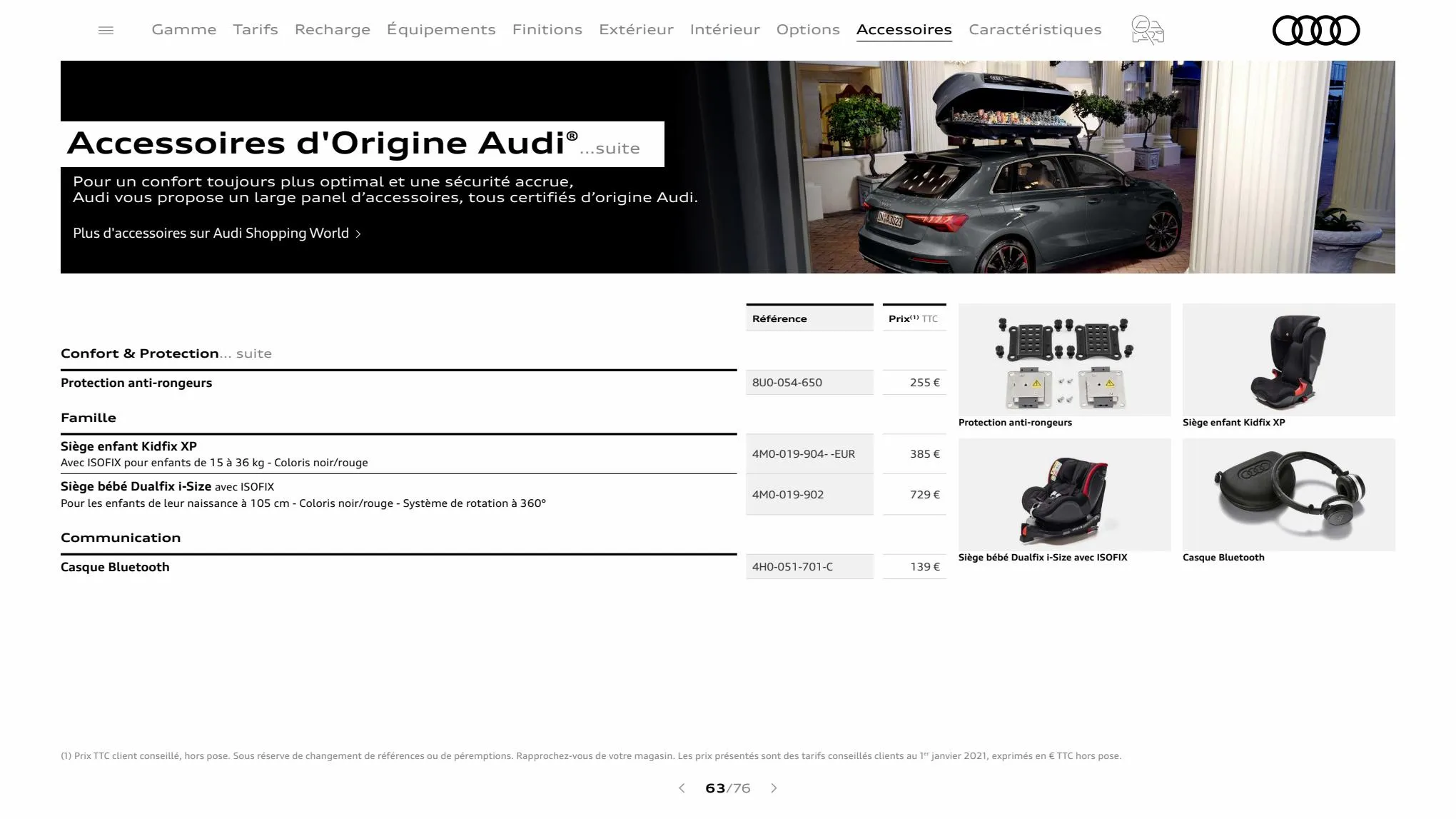Click the Dualfix 360° rotation description
Image resolution: width=1456 pixels, height=819 pixels.
coord(303,503)
